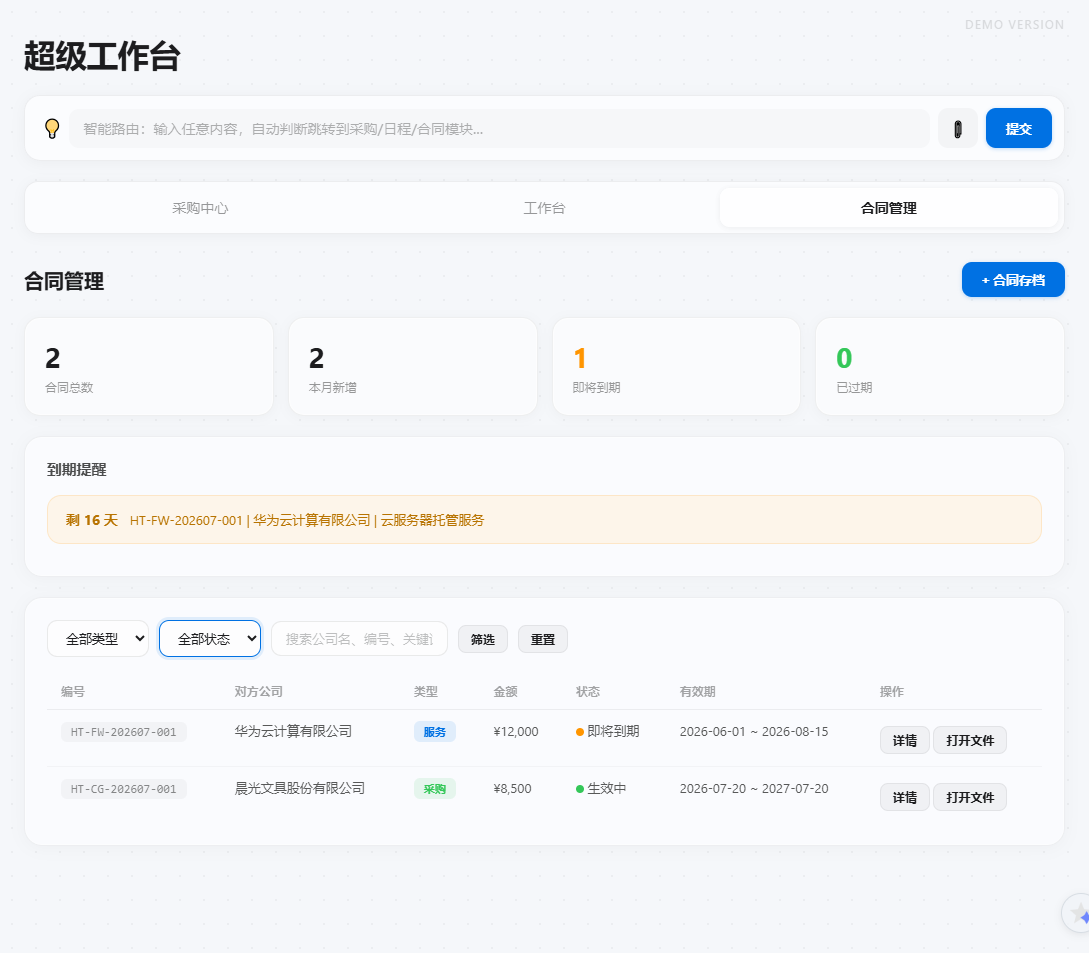Viewport: 1089px width, 953px height.
Task: Click the lightbulb icon beside smart routing input
Action: coord(52,129)
